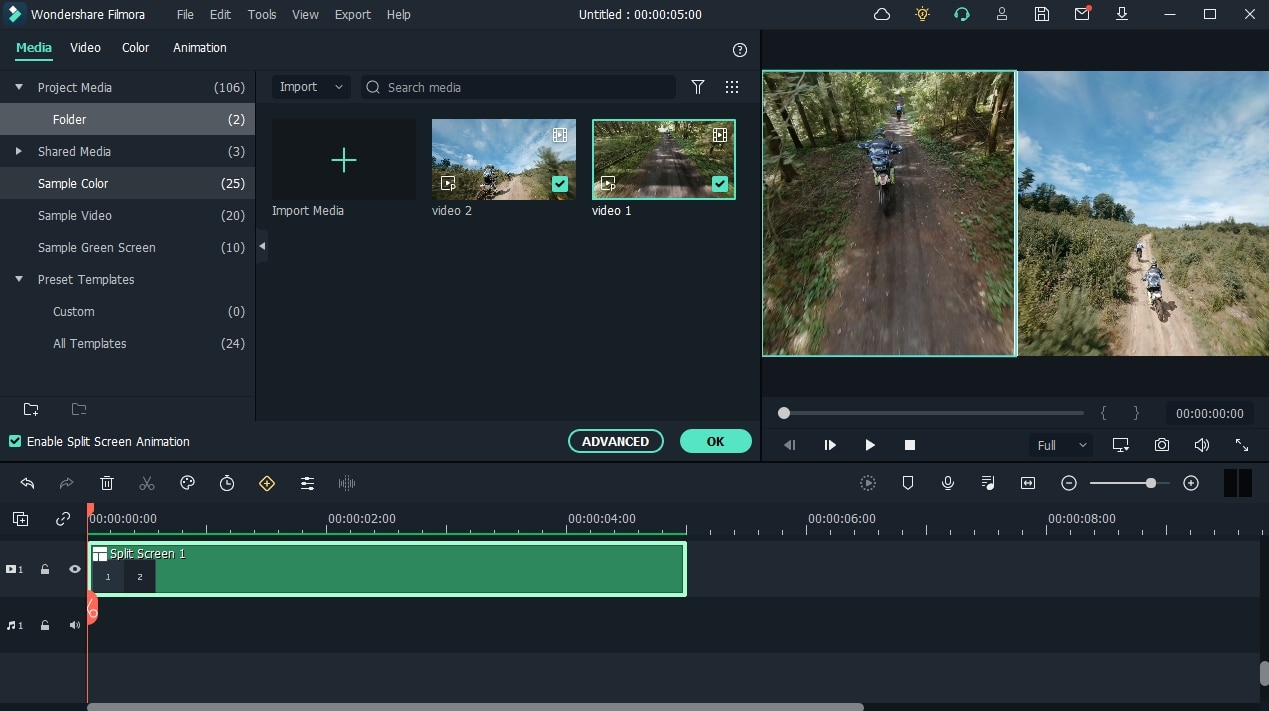Click the Undo arrow in timeline toolbar
Image resolution: width=1269 pixels, height=711 pixels.
pyautogui.click(x=27, y=483)
